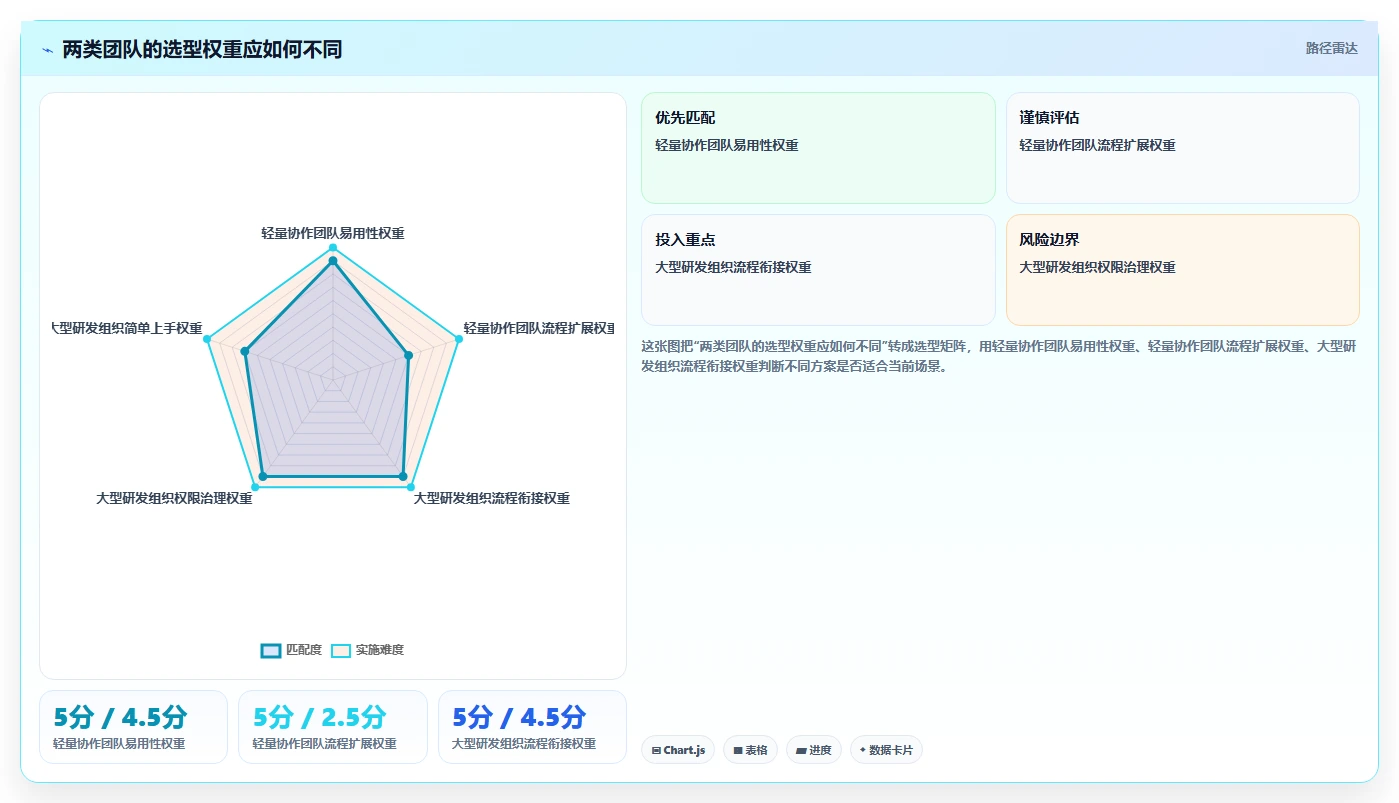Image resolution: width=1399 pixels, height=803 pixels.
Task: Click outer radar point near 大型研发组织简单上手权重
Action: click(207, 339)
